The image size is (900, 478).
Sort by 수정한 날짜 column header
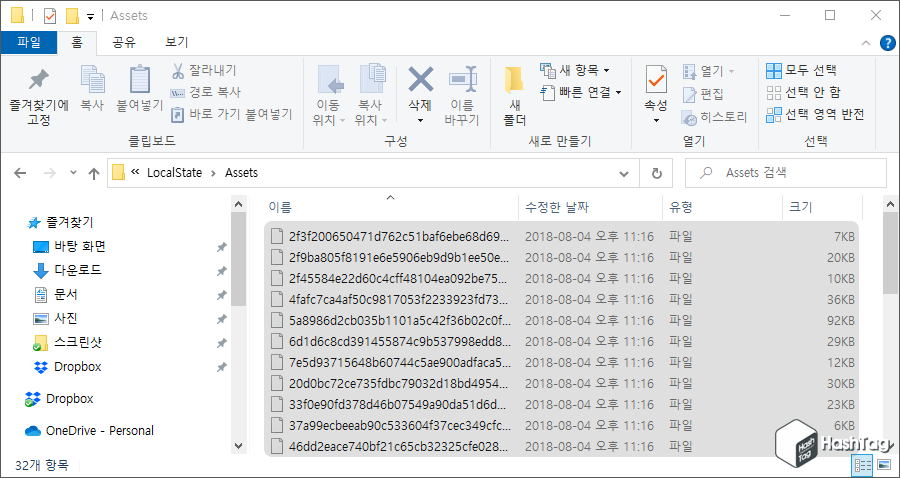pos(591,207)
